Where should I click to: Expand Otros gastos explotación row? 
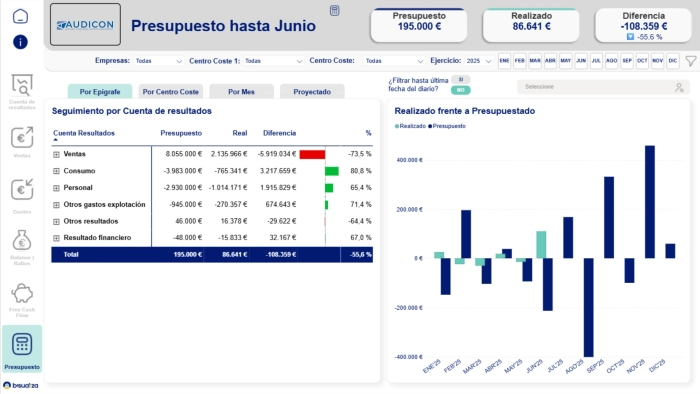(56, 205)
